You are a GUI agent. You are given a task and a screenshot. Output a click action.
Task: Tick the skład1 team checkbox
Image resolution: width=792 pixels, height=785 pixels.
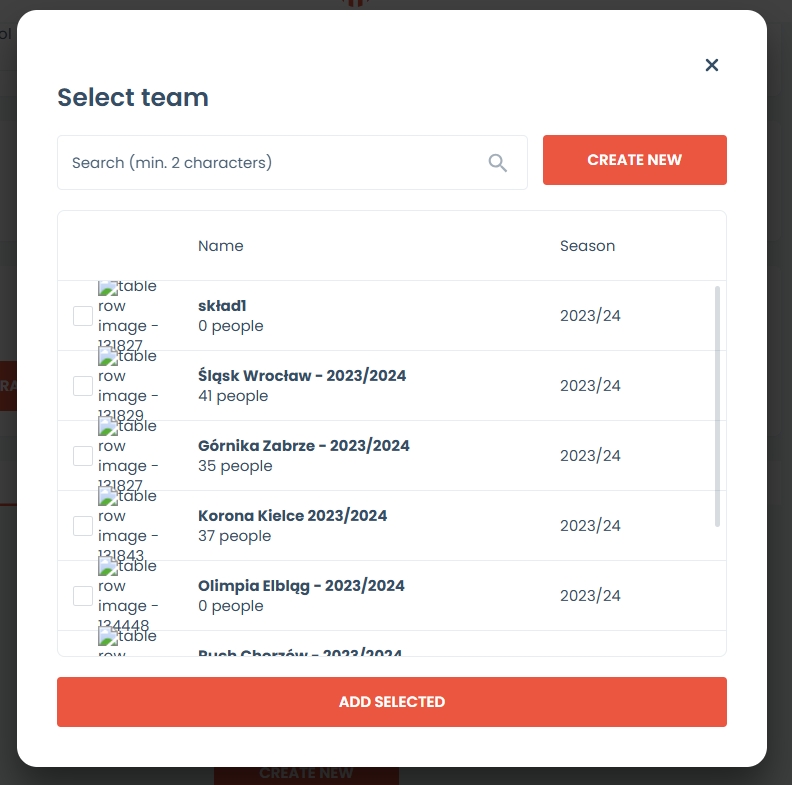pyautogui.click(x=83, y=316)
